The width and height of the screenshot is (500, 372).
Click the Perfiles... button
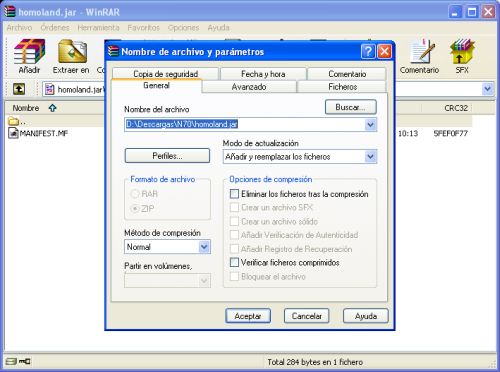point(167,156)
